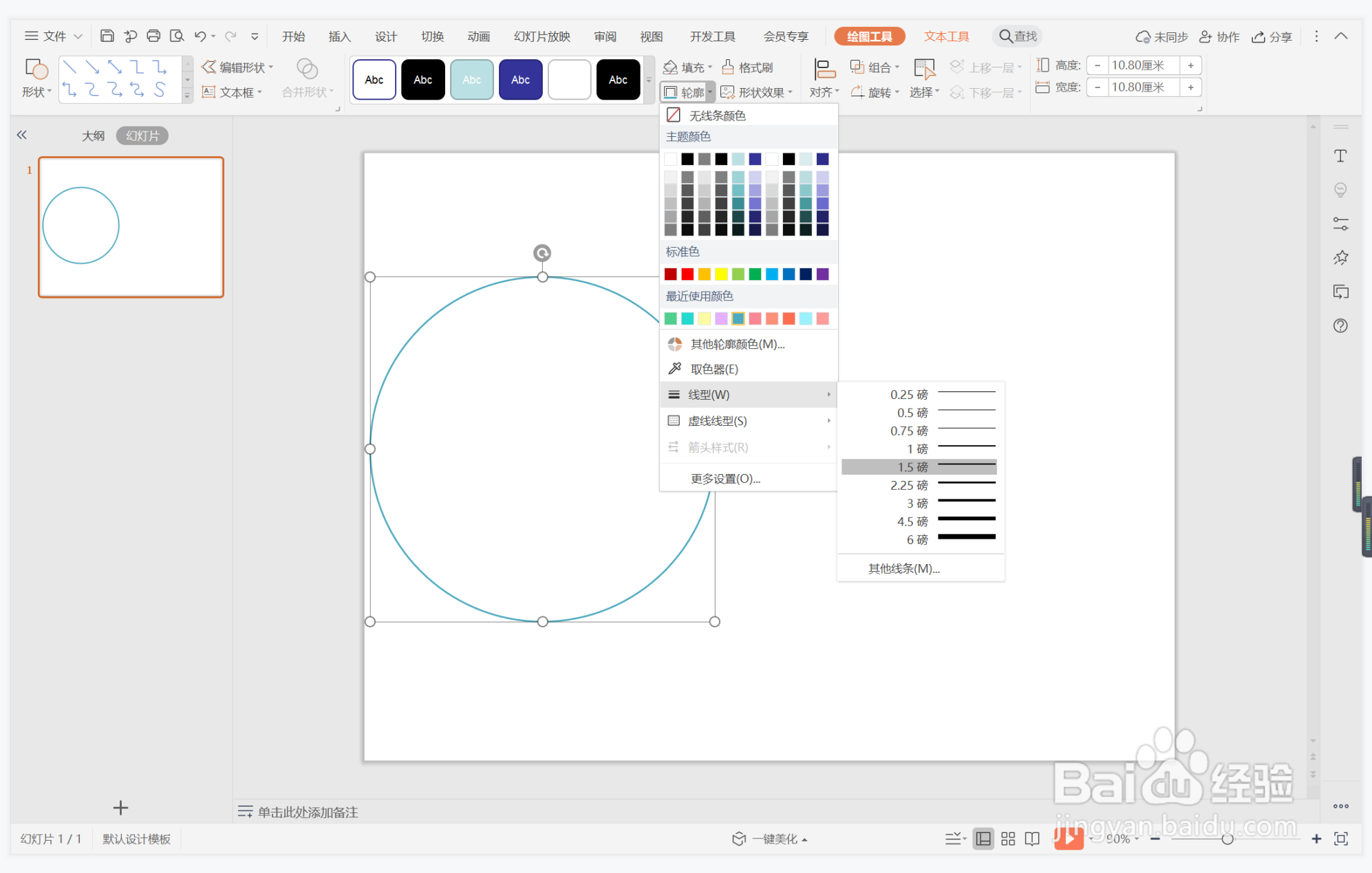
Task: Click the format painter icon
Action: coord(748,67)
